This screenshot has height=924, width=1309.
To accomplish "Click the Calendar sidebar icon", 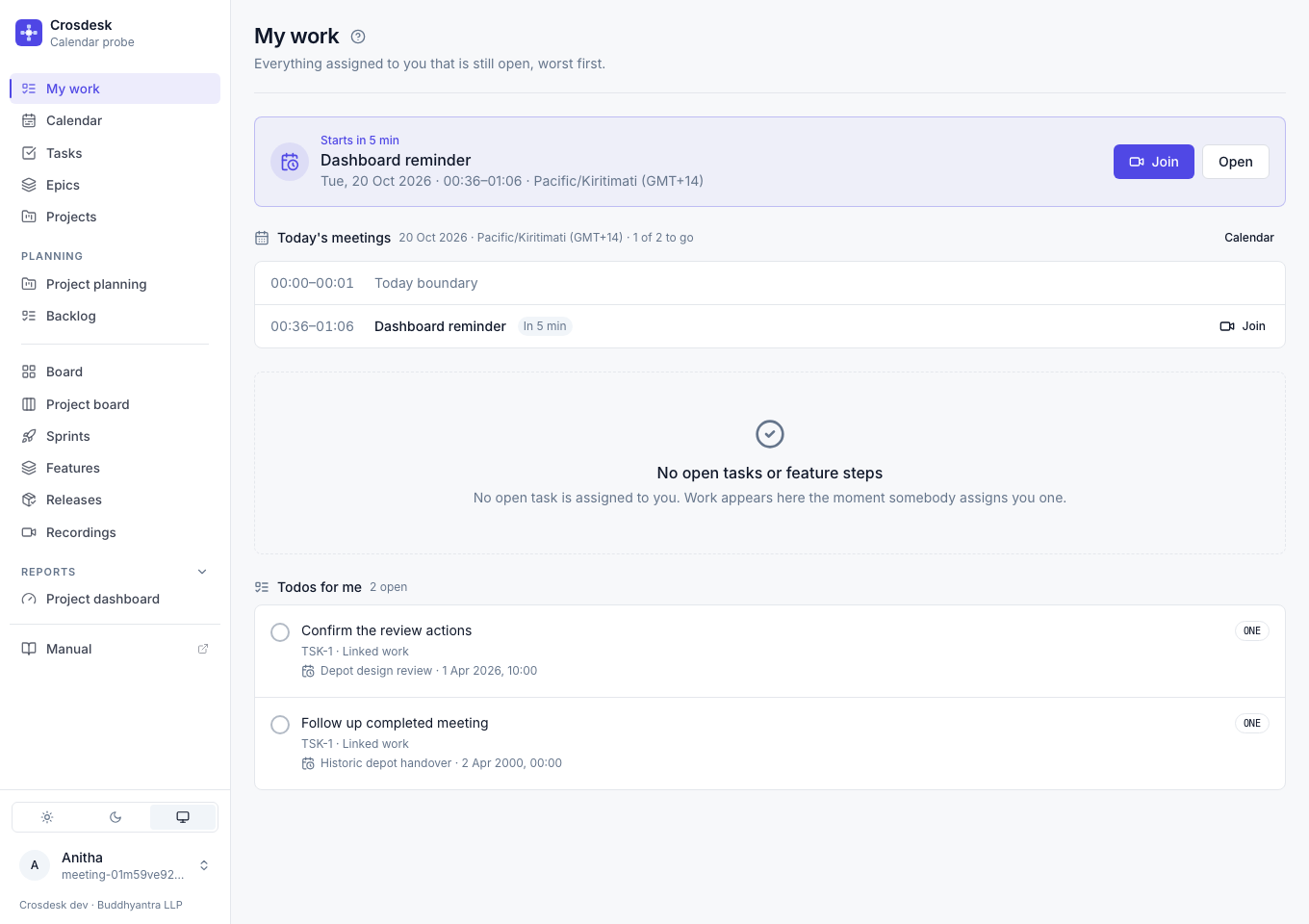I will 29,121.
